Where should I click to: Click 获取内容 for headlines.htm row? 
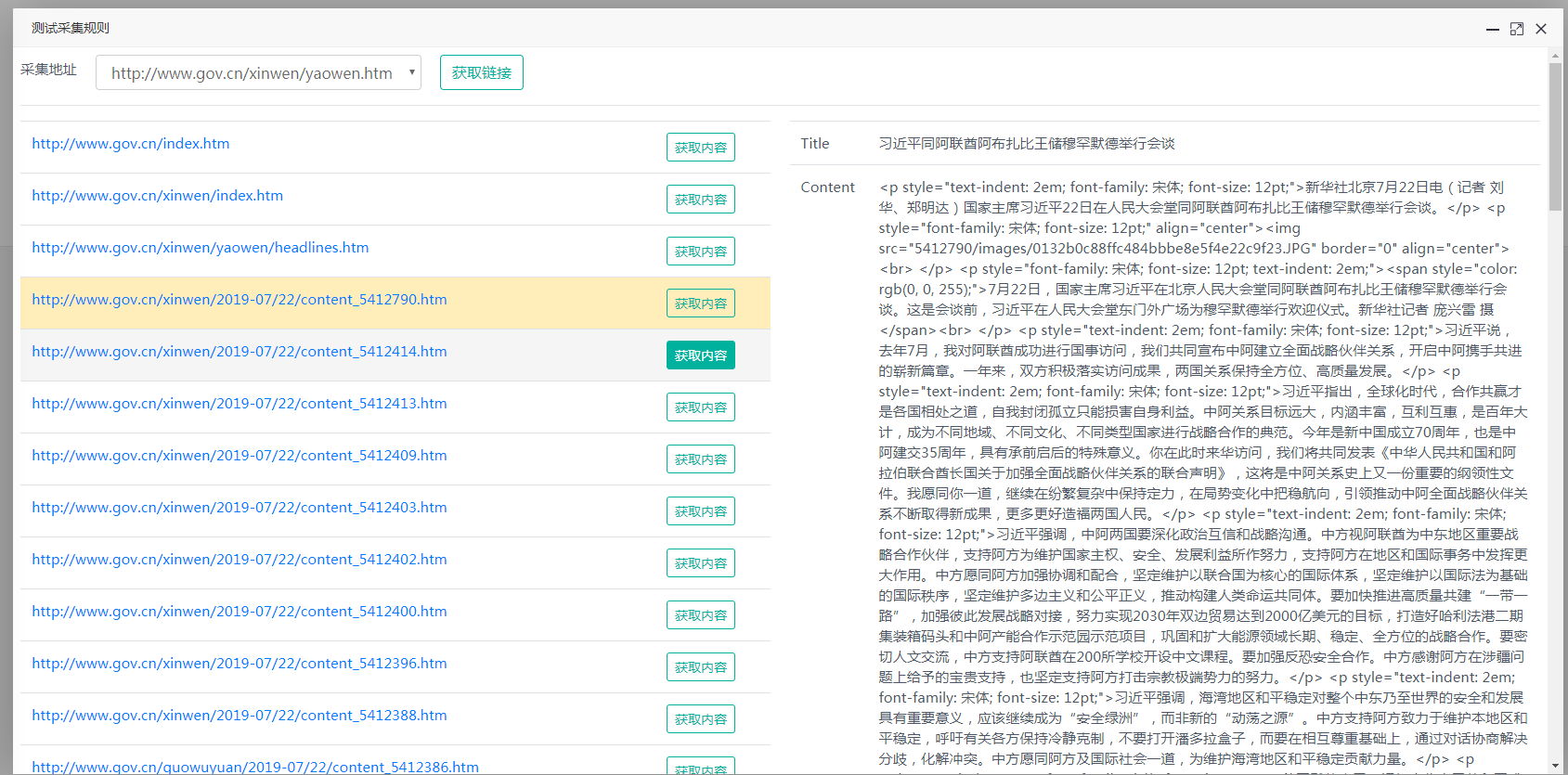coord(700,252)
